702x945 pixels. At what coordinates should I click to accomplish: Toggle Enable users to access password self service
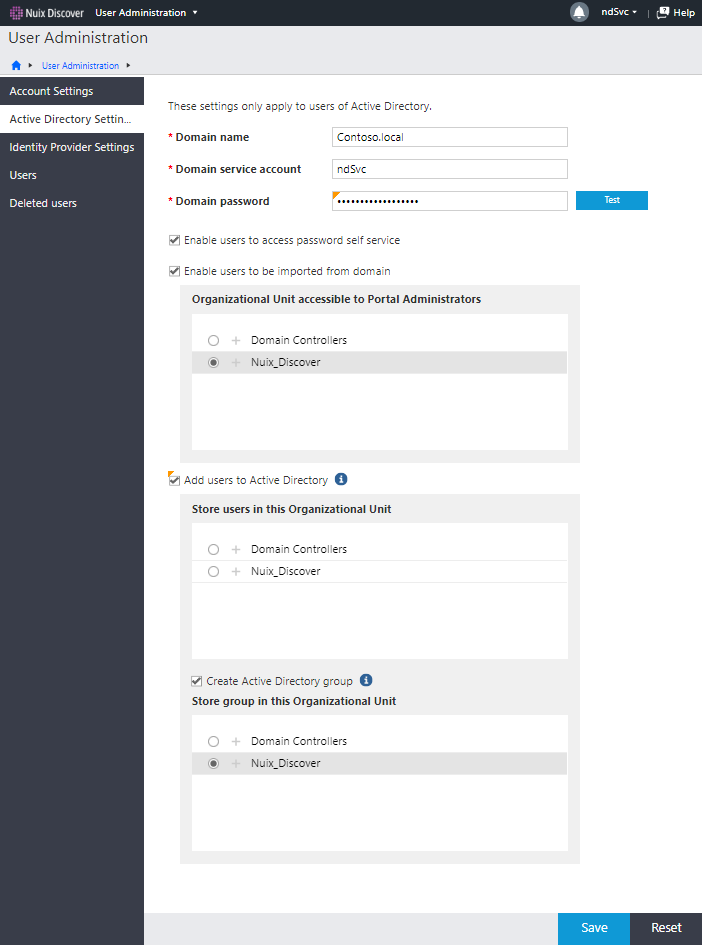(175, 241)
